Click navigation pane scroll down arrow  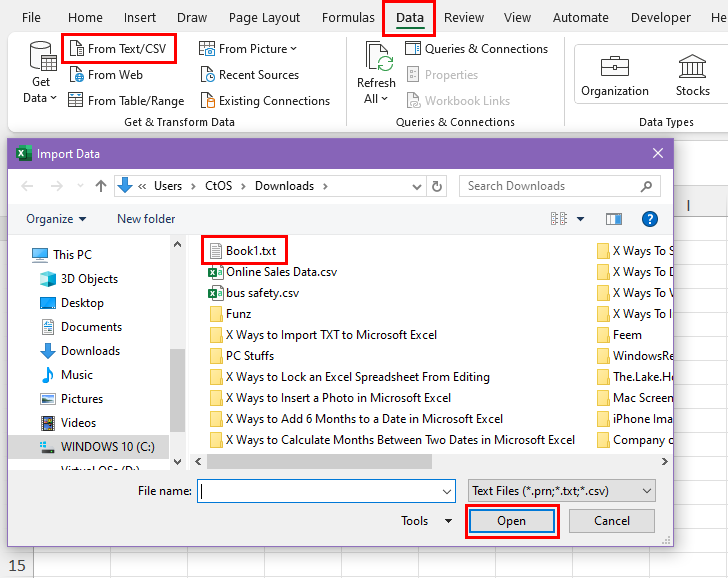[177, 461]
